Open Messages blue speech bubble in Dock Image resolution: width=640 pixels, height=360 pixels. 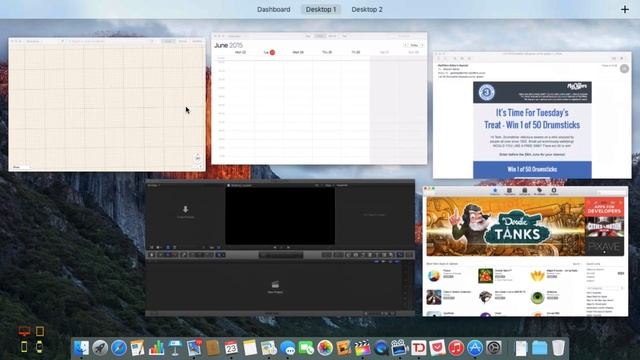click(x=288, y=348)
